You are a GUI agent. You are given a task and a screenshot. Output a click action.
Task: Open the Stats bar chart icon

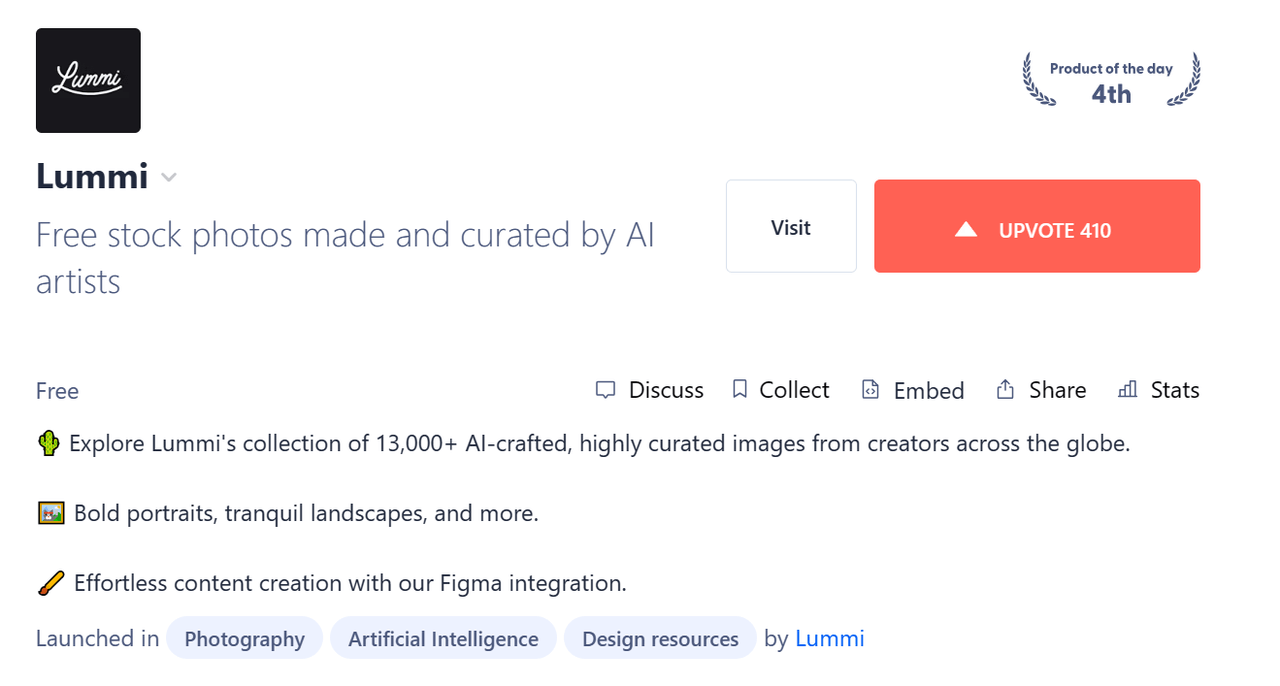coord(1128,389)
